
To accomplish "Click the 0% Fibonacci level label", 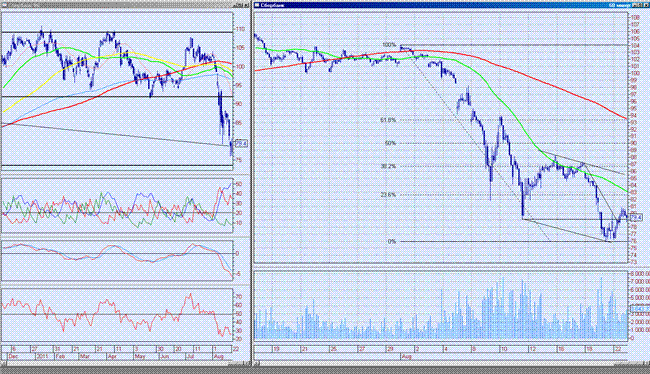I will point(392,241).
